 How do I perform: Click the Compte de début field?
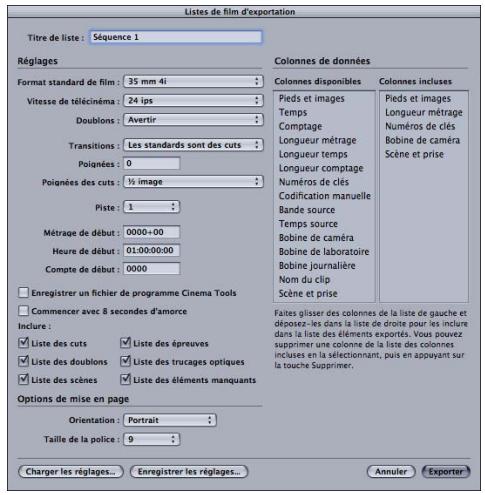(152, 269)
